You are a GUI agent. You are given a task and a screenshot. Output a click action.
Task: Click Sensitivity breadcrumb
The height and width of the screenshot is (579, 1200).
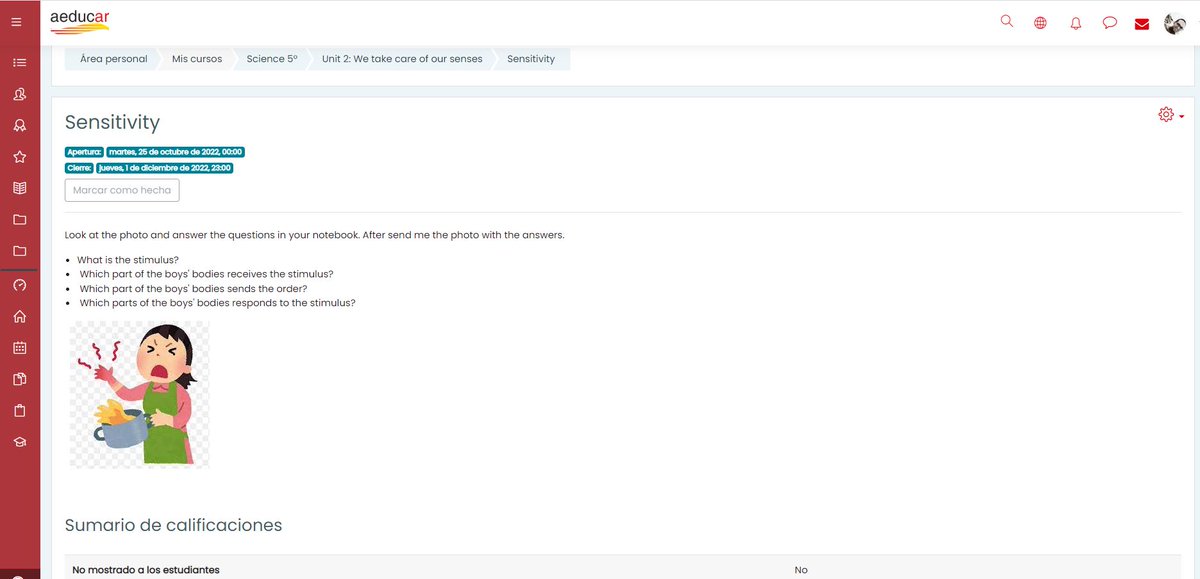(531, 59)
